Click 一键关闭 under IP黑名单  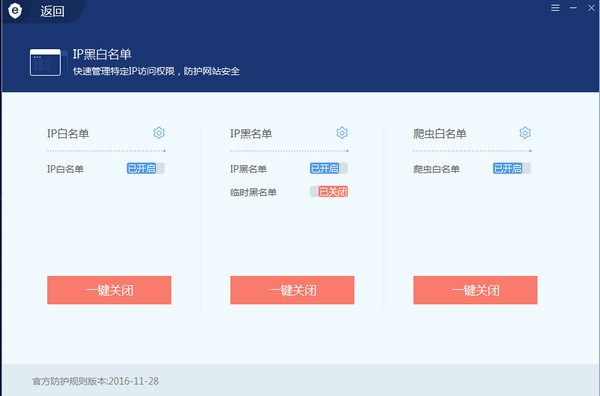tap(292, 290)
